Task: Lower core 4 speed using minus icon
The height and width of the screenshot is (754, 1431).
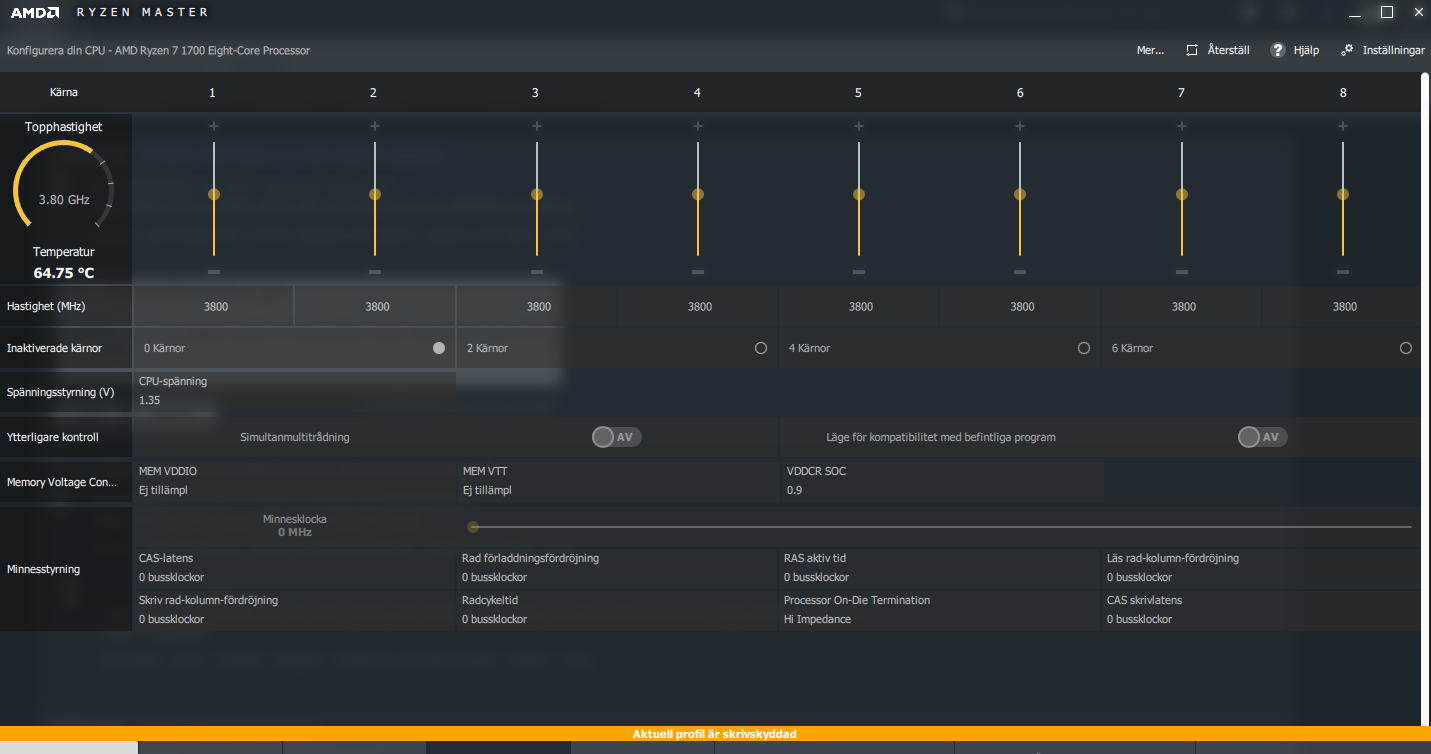Action: point(698,272)
